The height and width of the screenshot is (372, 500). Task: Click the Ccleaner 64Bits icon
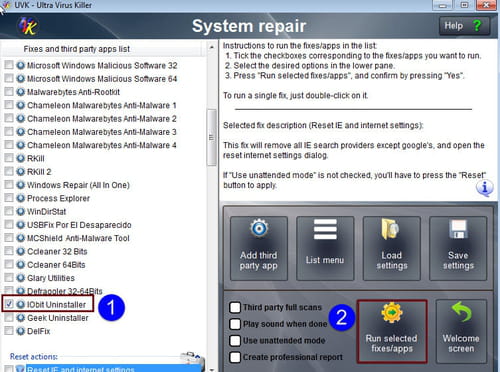[x=21, y=264]
